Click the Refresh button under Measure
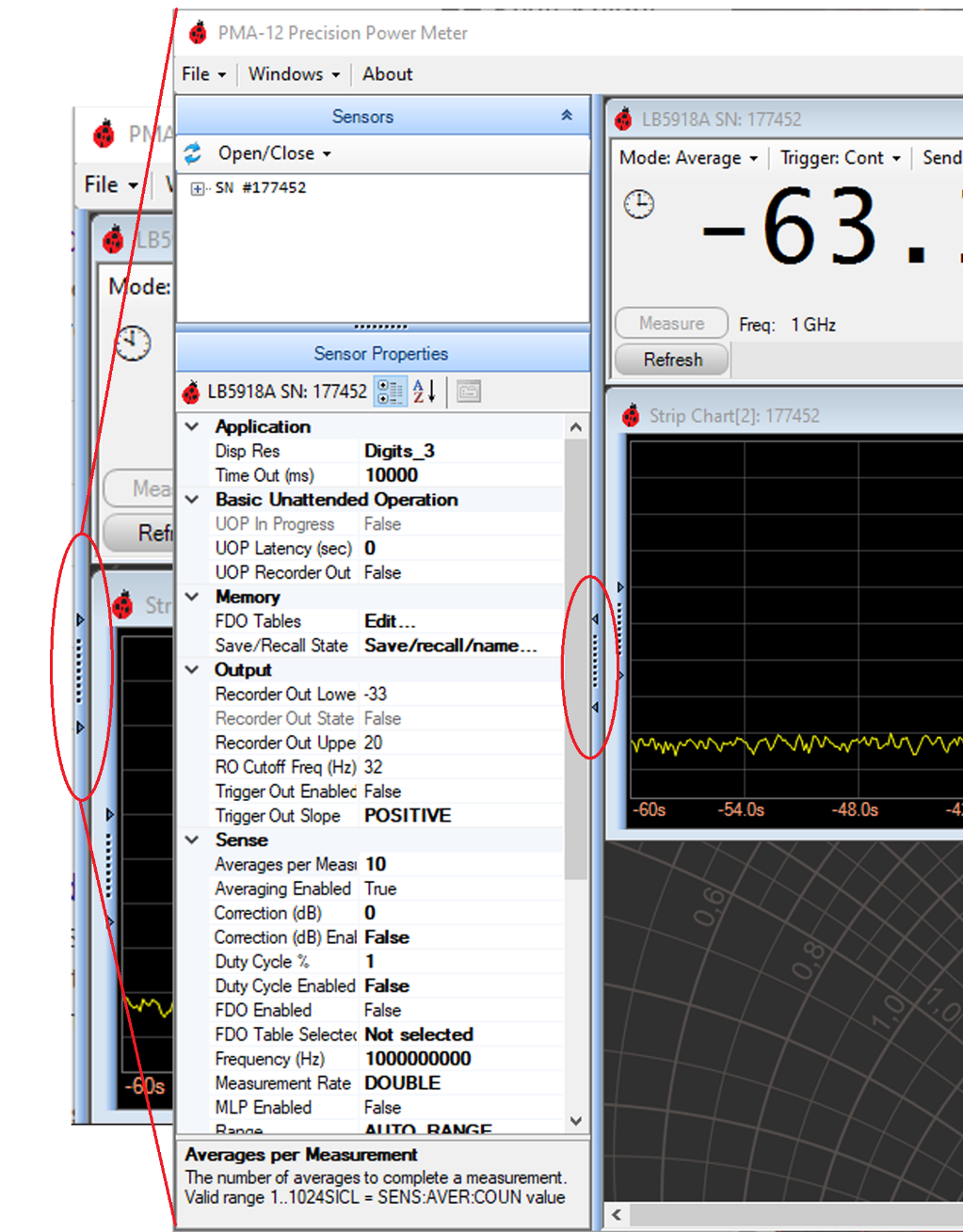Image resolution: width=963 pixels, height=1232 pixels. coord(672,360)
